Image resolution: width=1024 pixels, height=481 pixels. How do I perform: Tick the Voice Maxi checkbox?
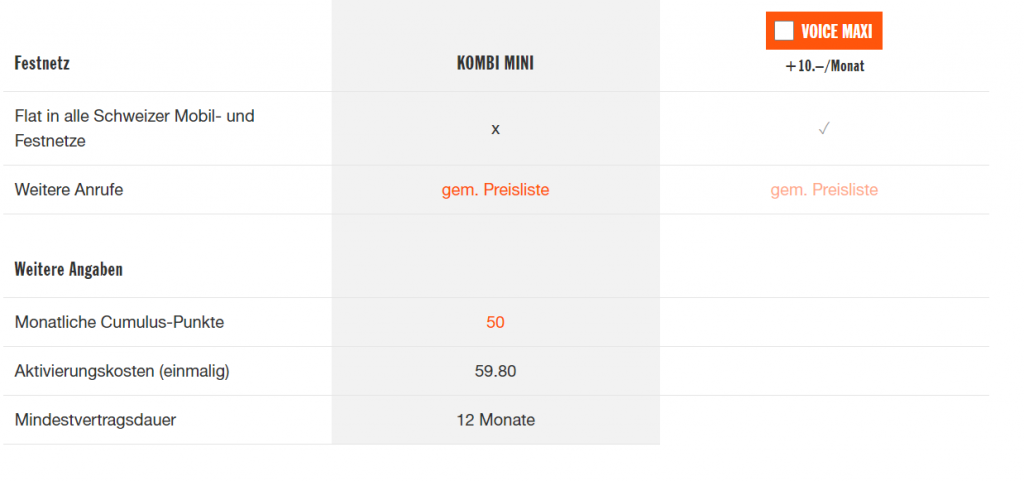pos(784,31)
